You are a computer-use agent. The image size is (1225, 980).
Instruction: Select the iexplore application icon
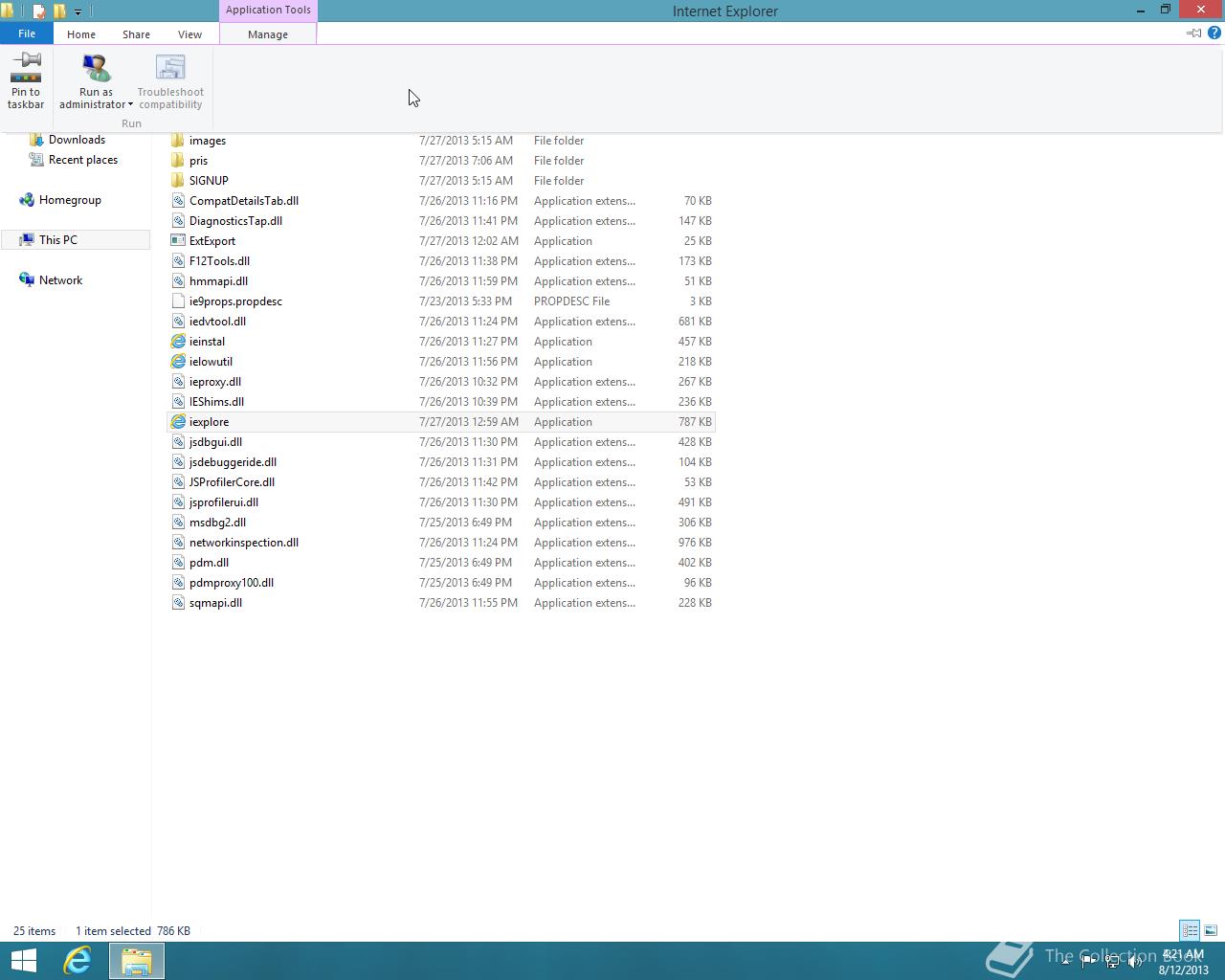click(178, 422)
